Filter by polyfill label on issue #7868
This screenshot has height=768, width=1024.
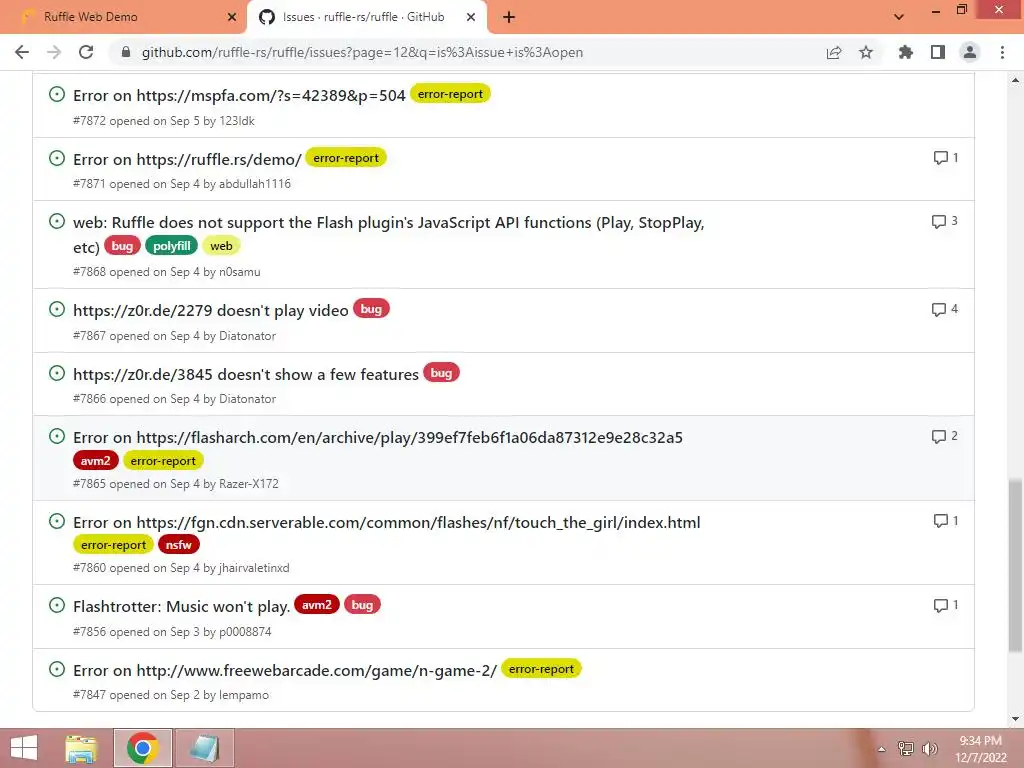[171, 246]
